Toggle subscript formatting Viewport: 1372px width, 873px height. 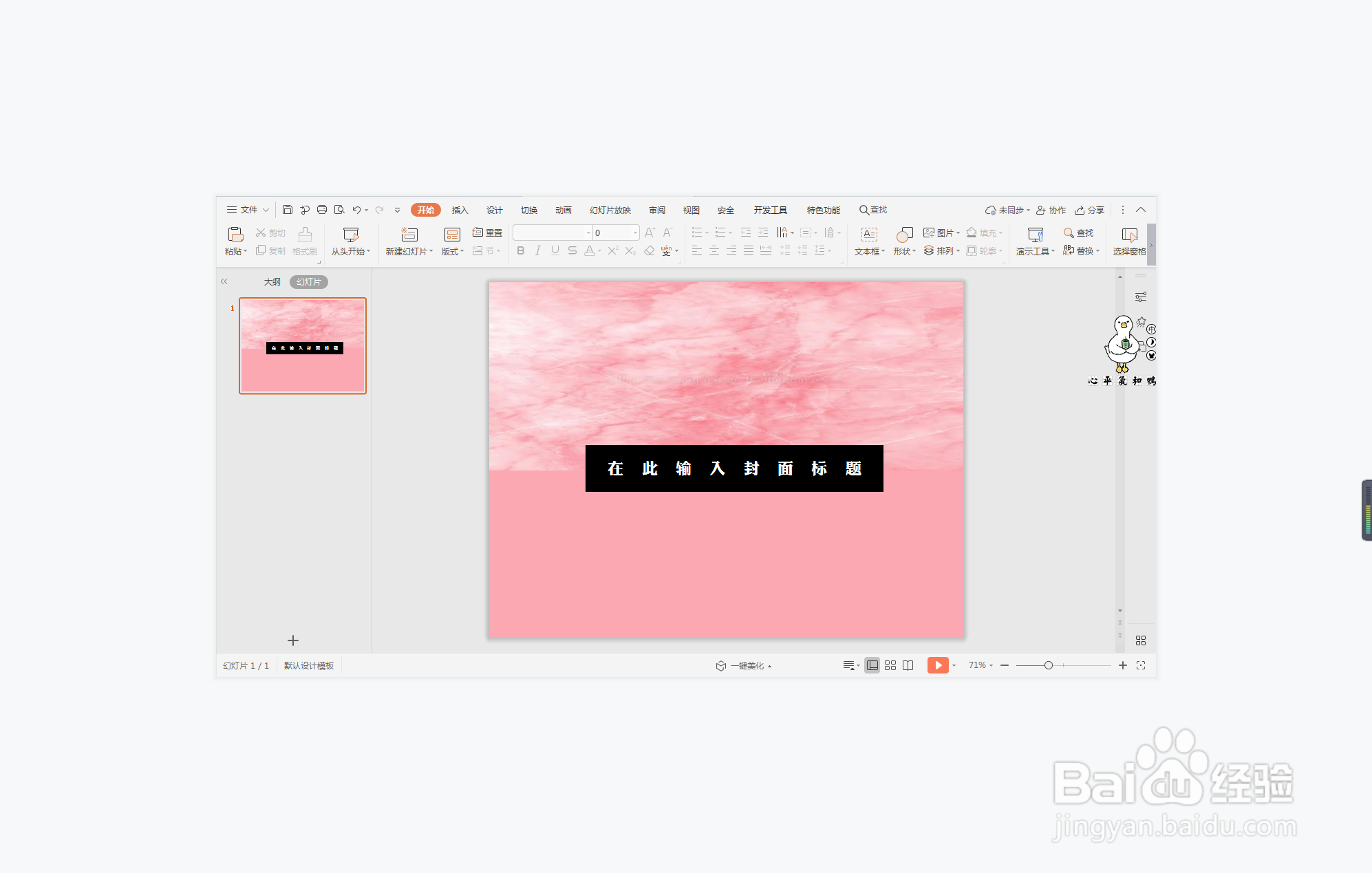click(x=630, y=251)
